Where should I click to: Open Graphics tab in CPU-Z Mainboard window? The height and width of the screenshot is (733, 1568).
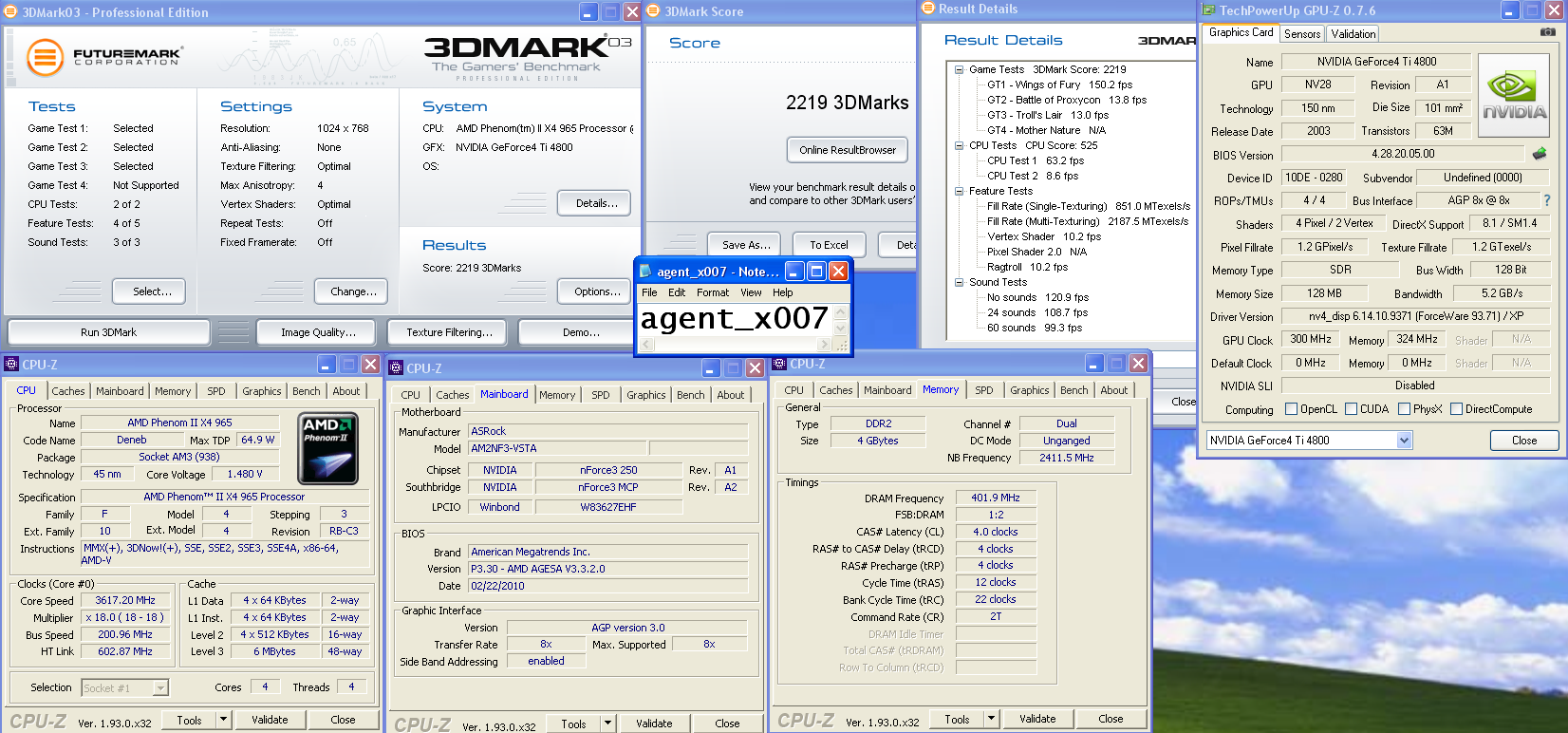tap(646, 395)
